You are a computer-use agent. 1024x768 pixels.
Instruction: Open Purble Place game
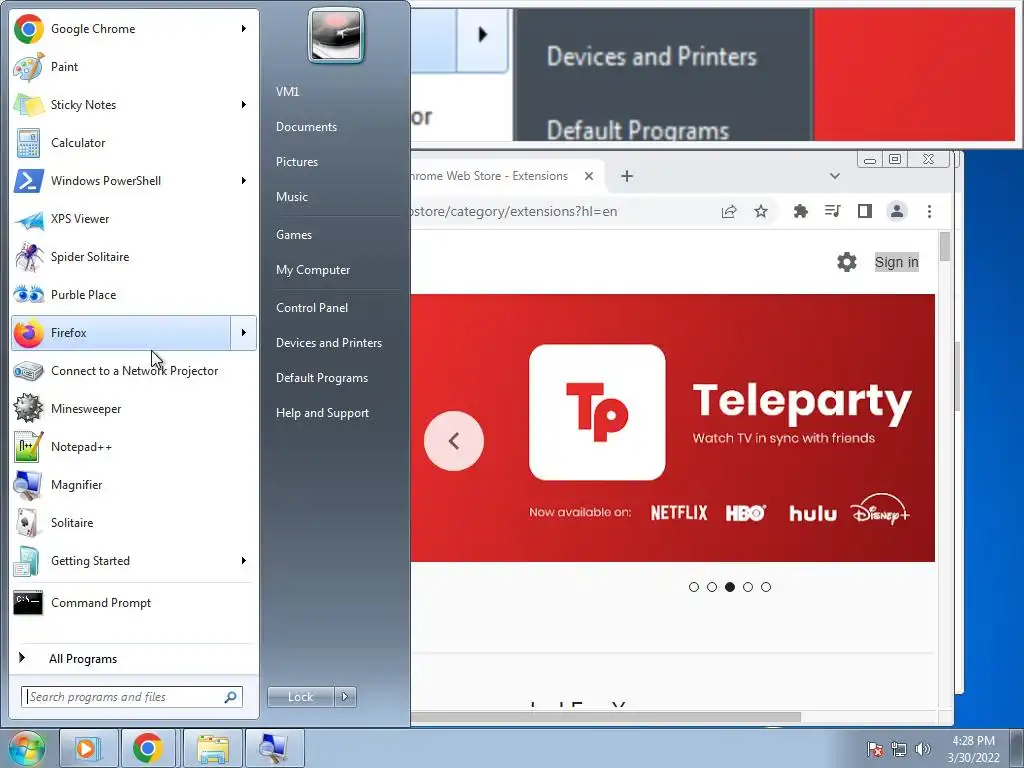tap(134, 295)
